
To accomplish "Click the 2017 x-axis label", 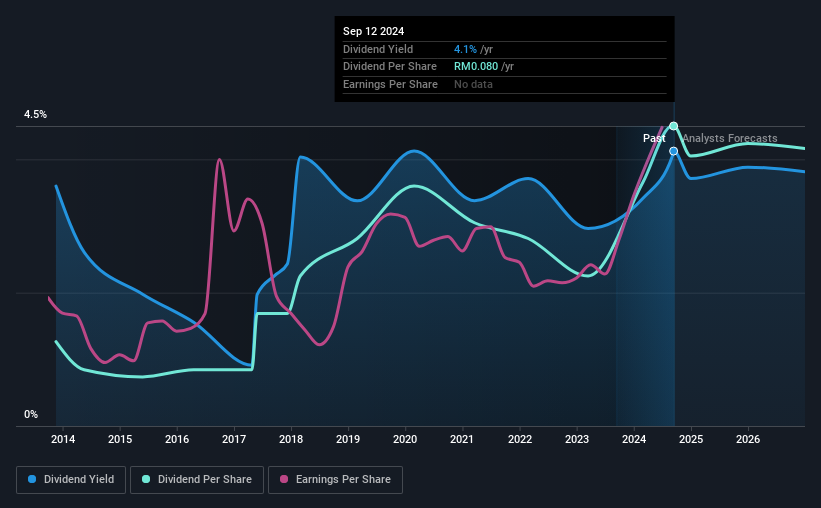I will [x=234, y=439].
